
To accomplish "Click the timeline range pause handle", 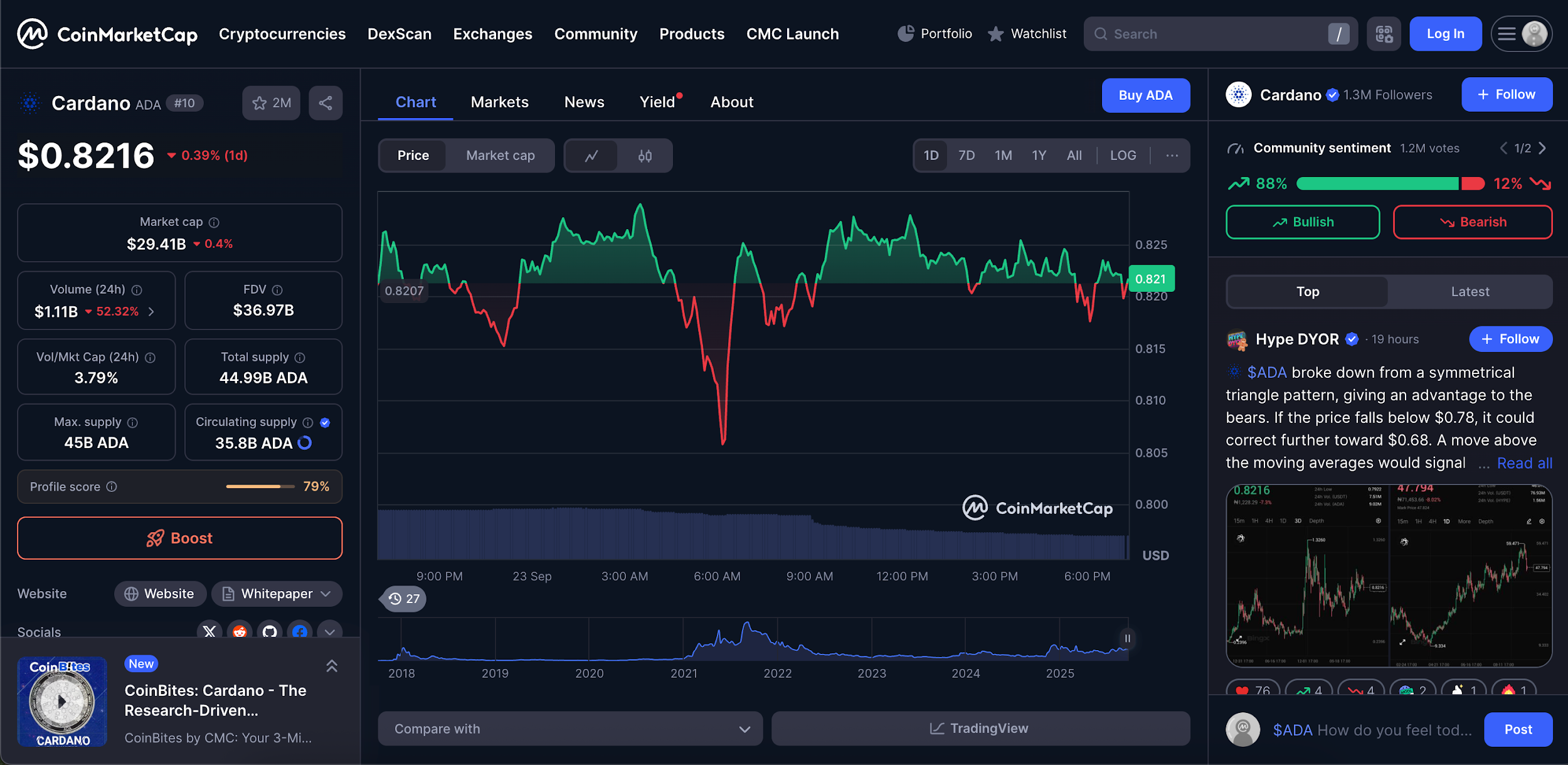I will click(1127, 638).
